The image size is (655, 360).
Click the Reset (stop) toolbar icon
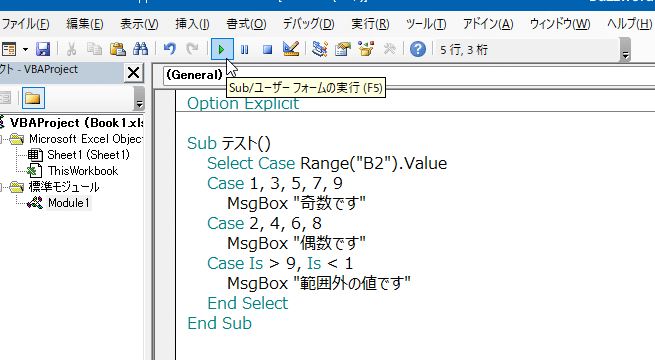click(267, 50)
